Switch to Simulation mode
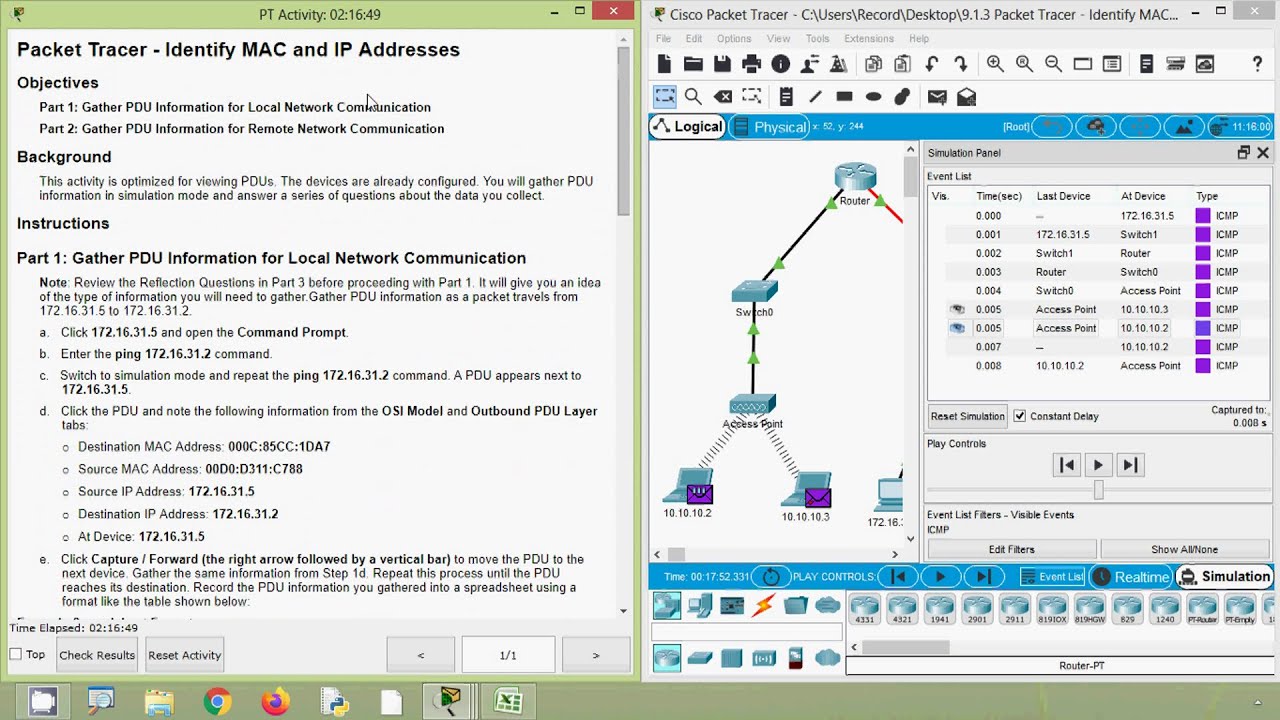 (1224, 577)
